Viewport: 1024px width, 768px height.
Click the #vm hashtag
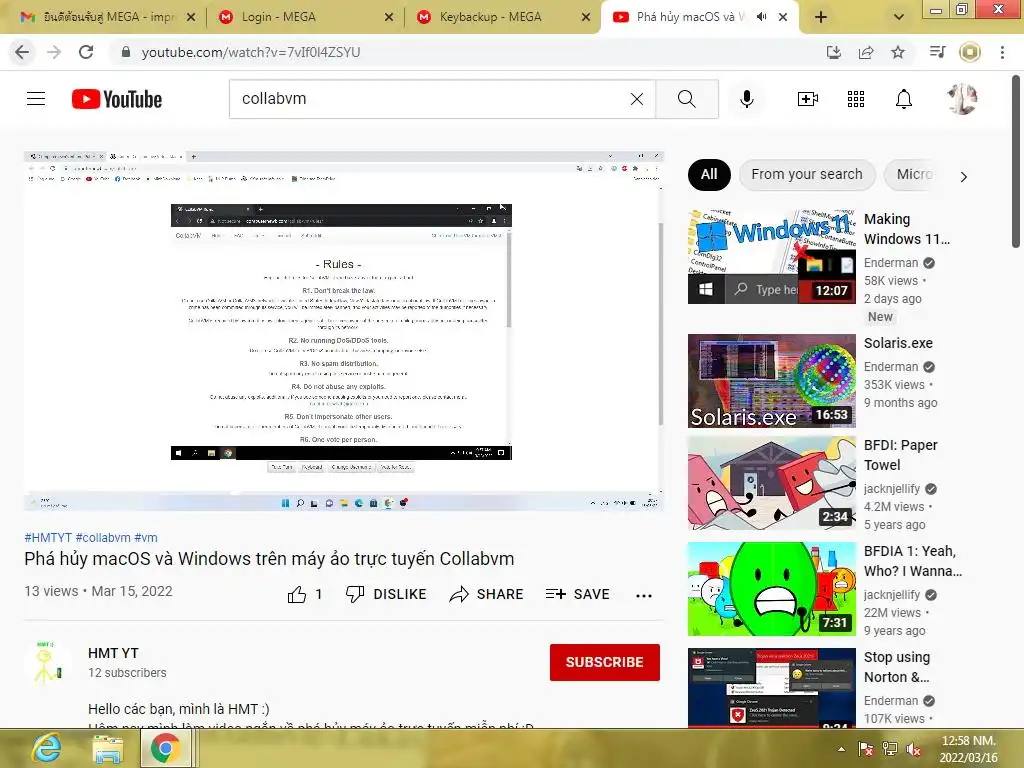click(146, 537)
